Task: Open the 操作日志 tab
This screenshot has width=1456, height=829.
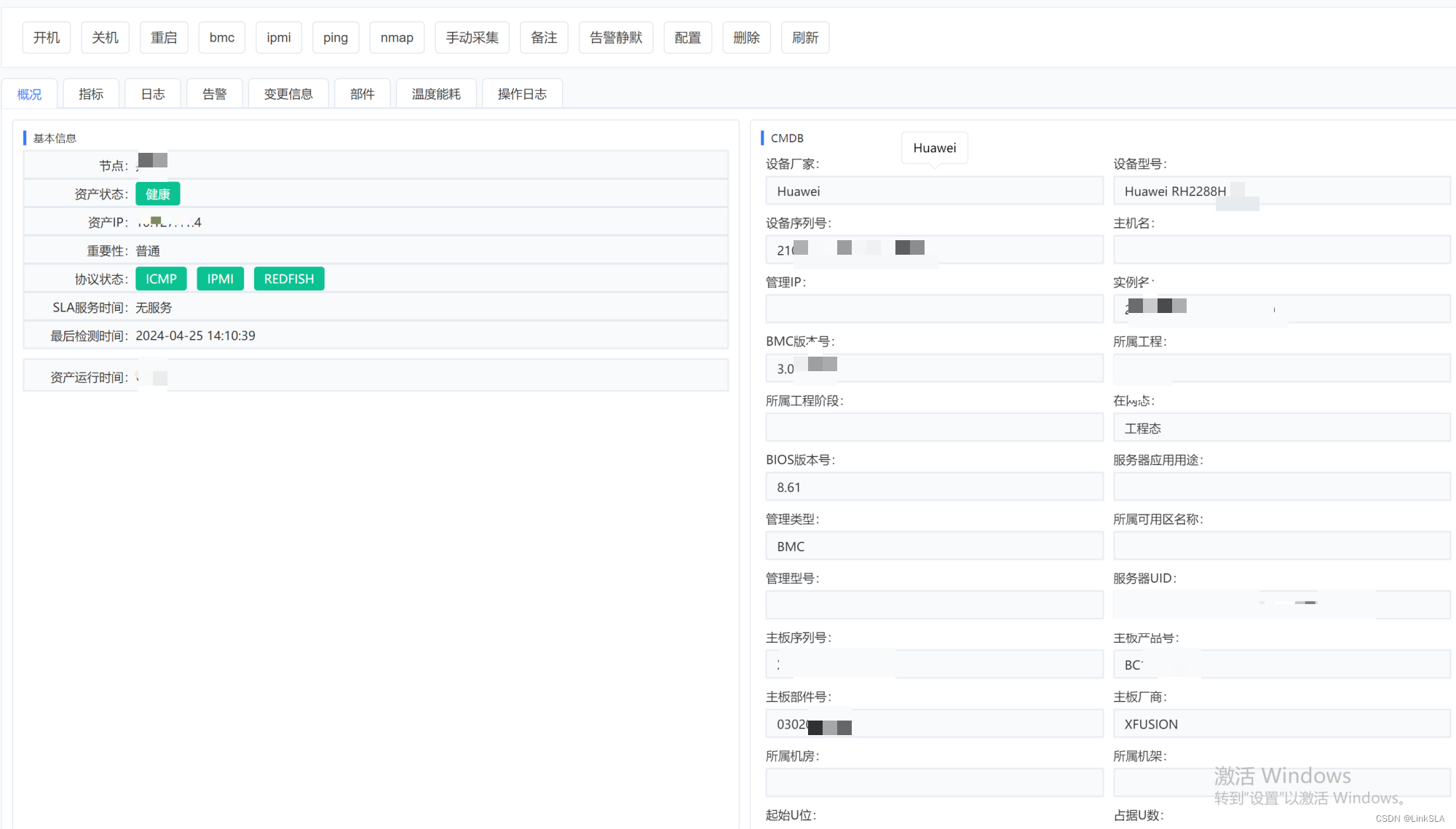Action: pyautogui.click(x=522, y=94)
